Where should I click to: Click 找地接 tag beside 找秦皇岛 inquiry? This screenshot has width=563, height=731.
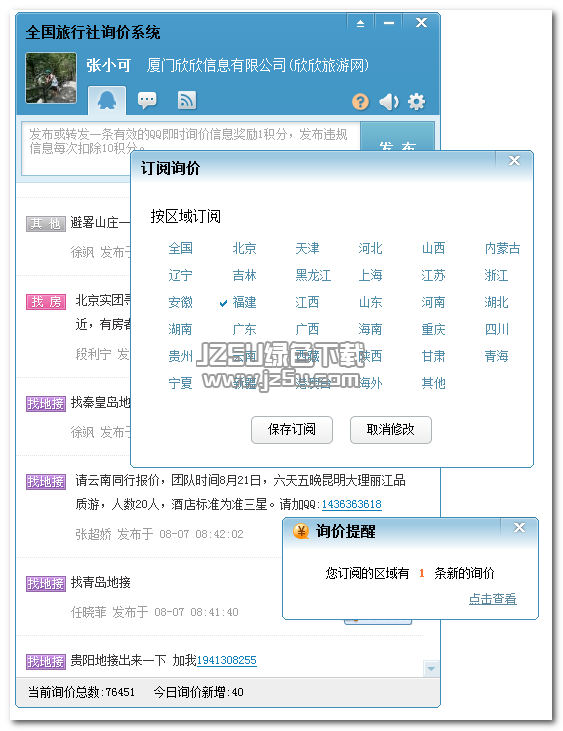(x=46, y=403)
